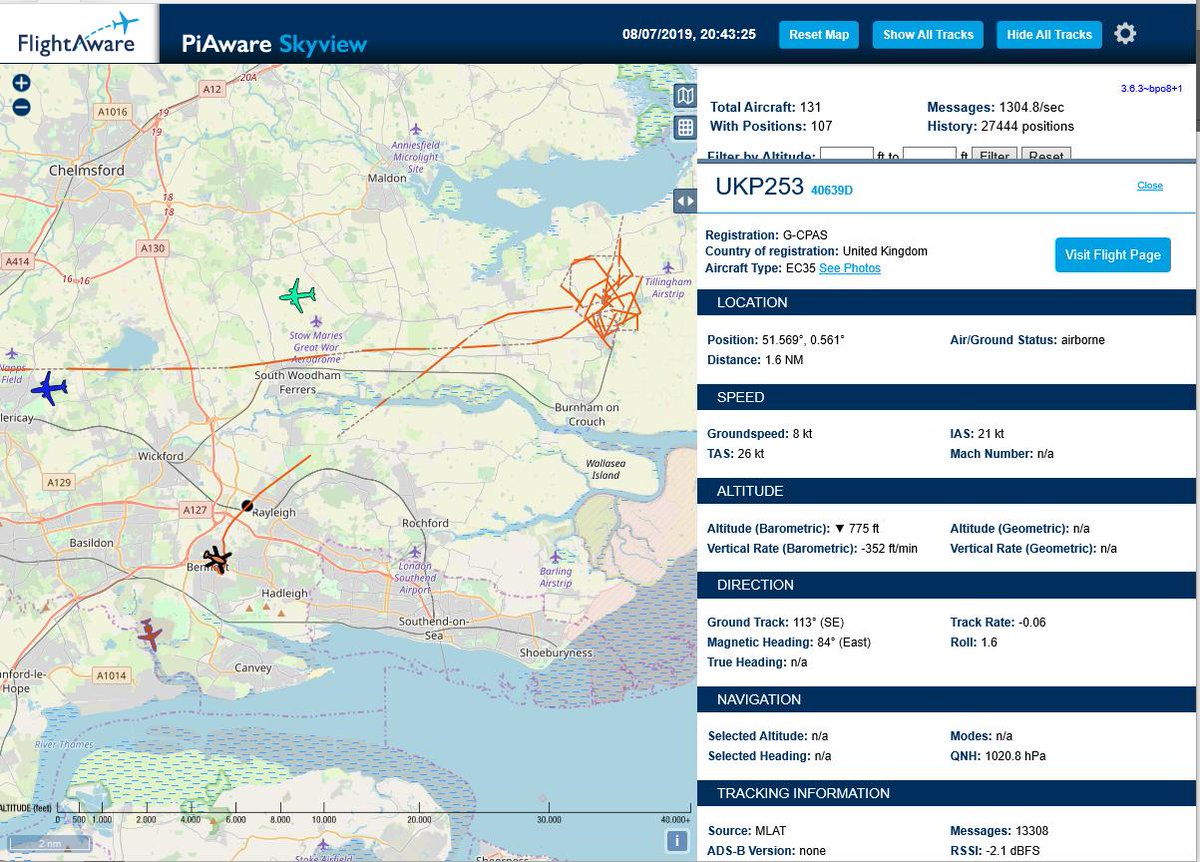Click the Groundspeed value 8 kt

(x=804, y=434)
